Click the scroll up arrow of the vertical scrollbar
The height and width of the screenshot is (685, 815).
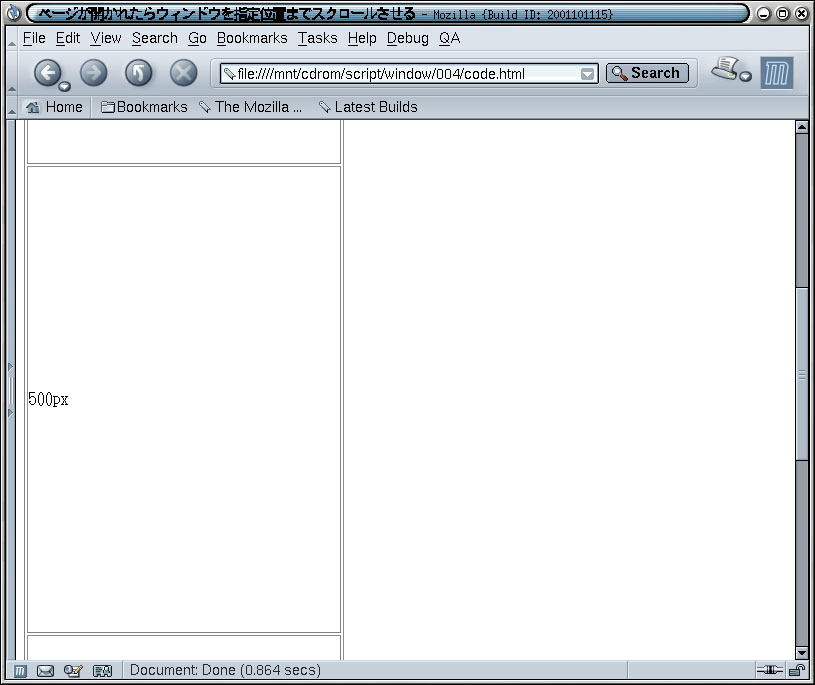tap(801, 127)
